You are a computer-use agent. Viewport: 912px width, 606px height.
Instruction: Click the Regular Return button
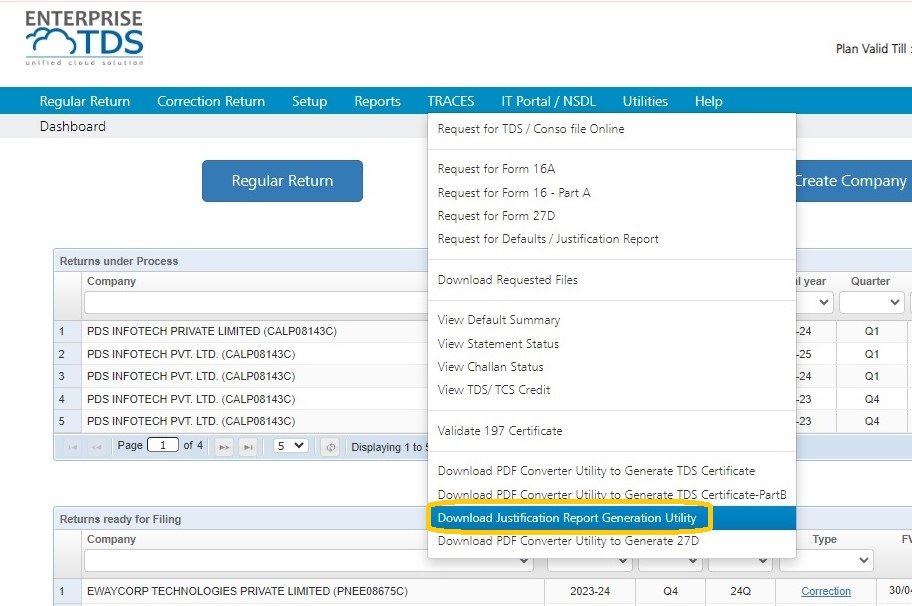(x=282, y=181)
